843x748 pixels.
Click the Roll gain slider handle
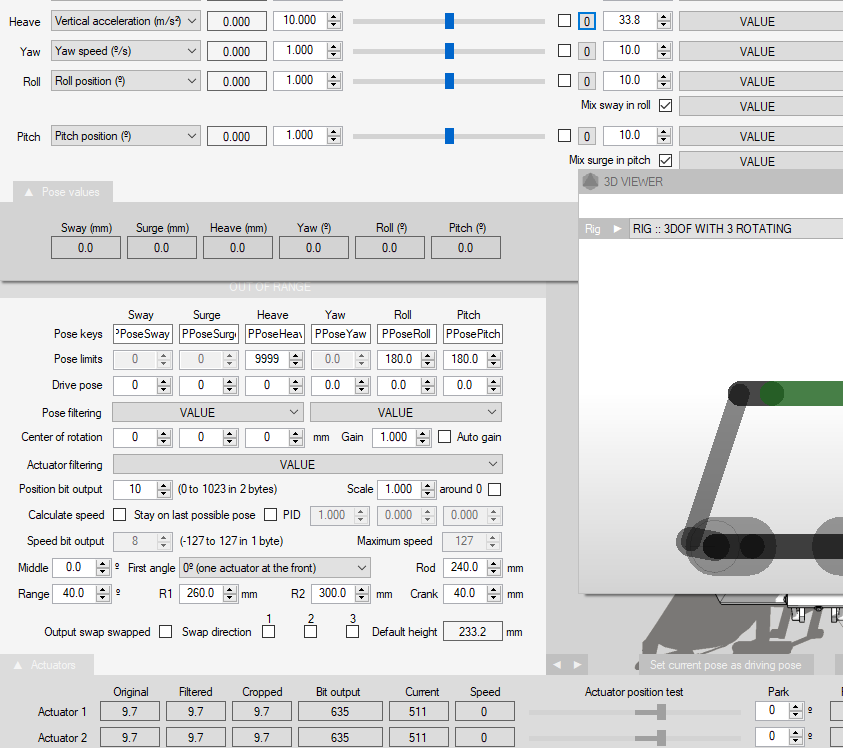coord(449,81)
